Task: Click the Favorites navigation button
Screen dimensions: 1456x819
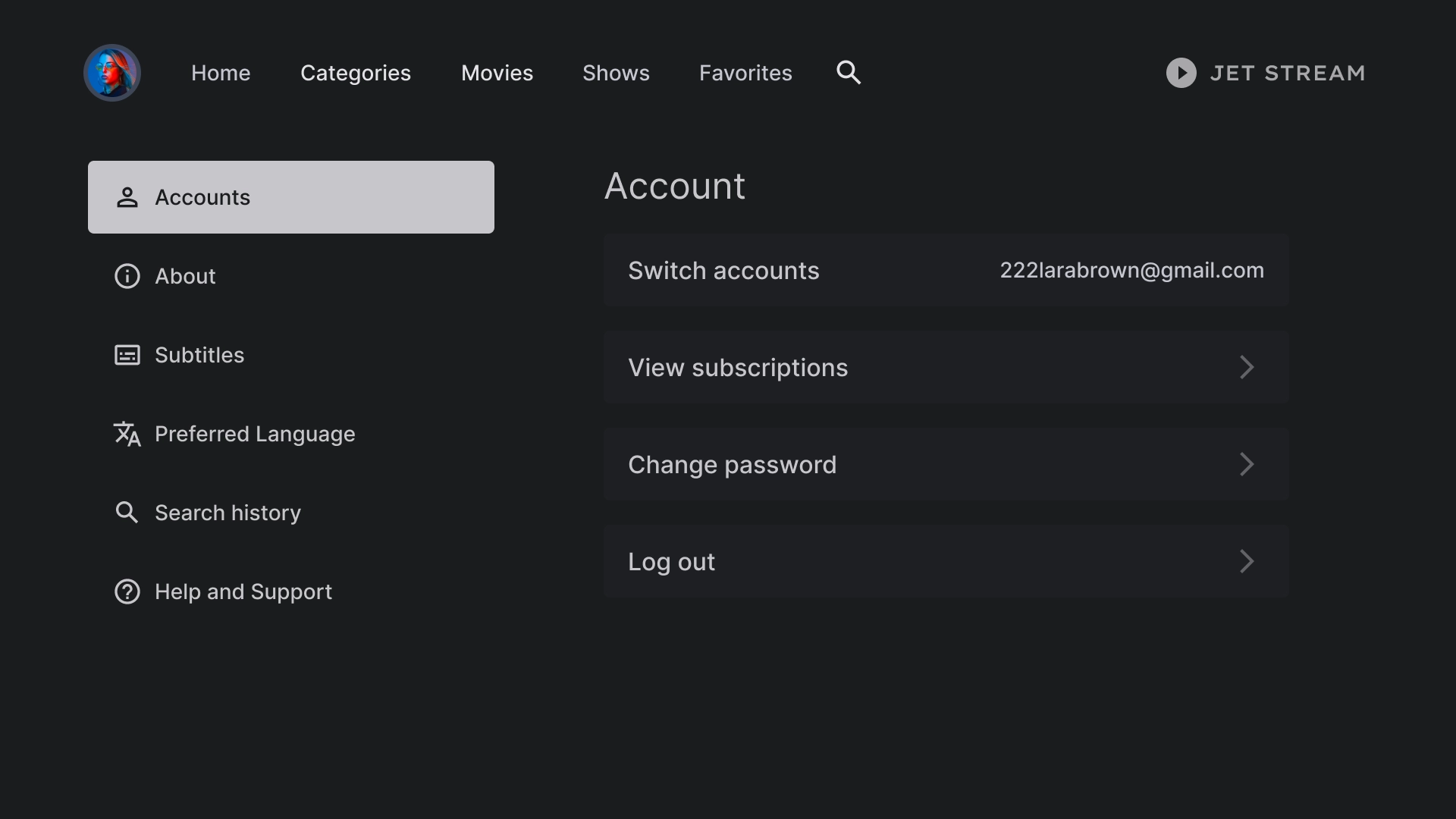Action: [746, 72]
